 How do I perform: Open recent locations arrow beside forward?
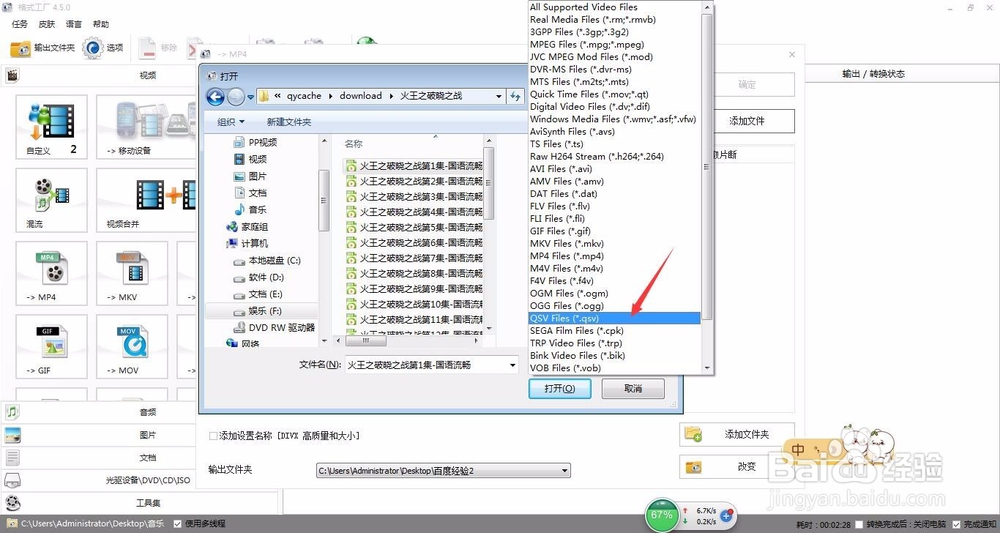pyautogui.click(x=251, y=97)
